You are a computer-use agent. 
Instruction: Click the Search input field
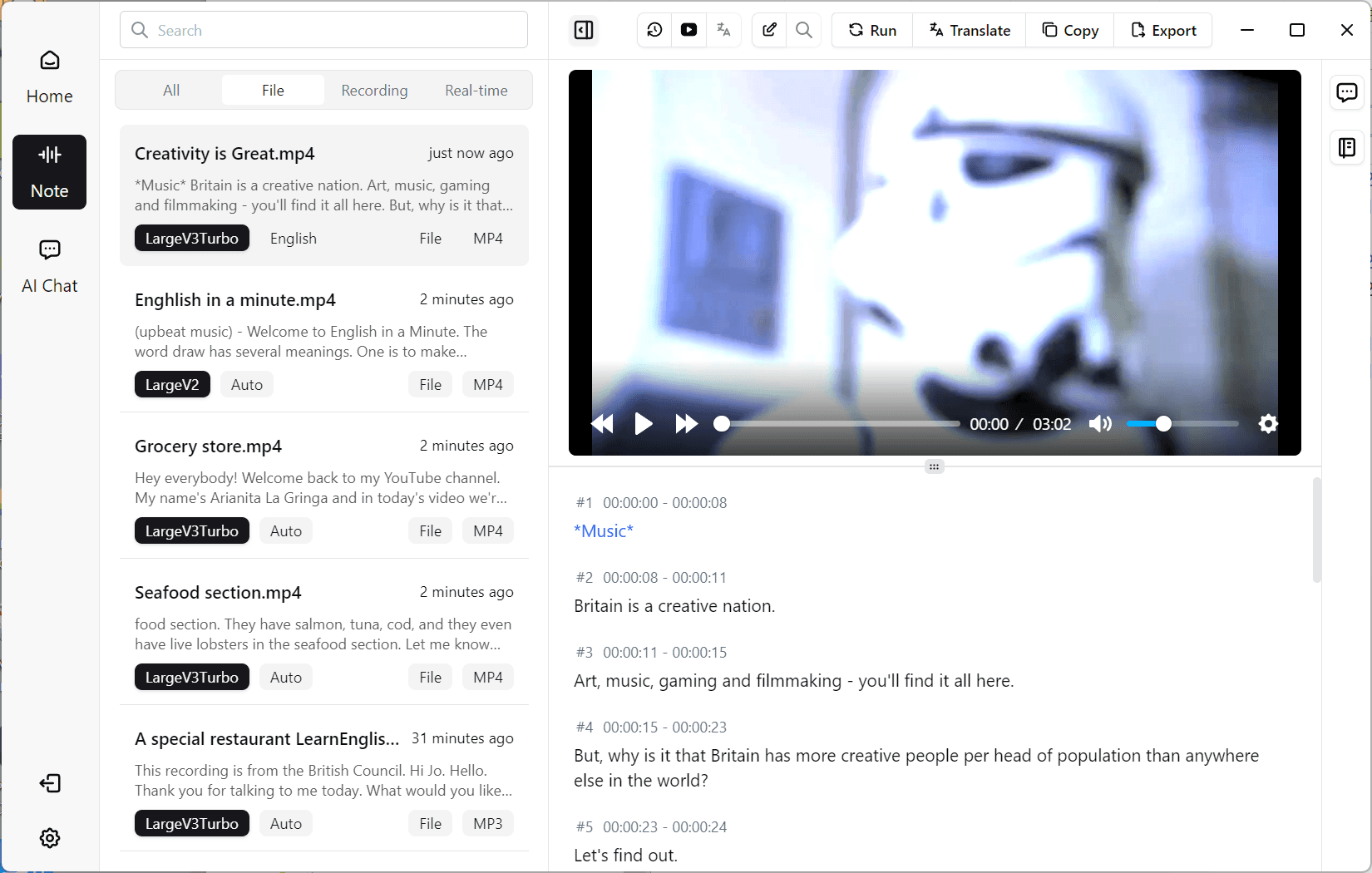(x=324, y=31)
